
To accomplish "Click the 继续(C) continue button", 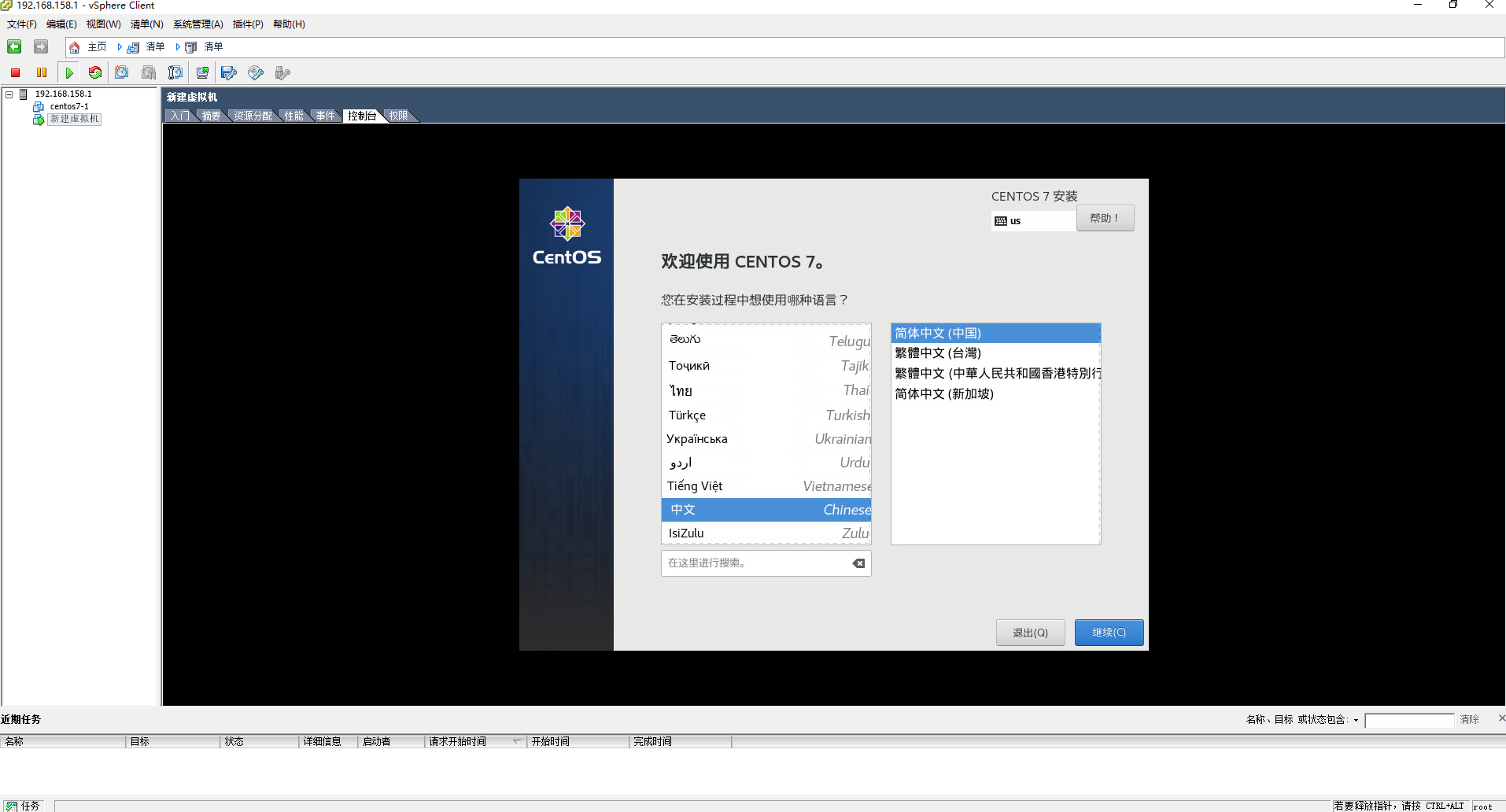I will tap(1109, 633).
